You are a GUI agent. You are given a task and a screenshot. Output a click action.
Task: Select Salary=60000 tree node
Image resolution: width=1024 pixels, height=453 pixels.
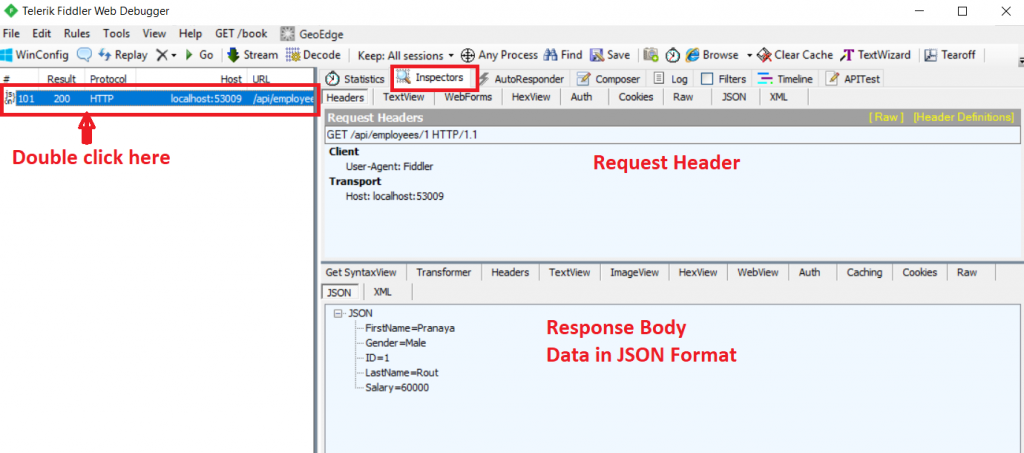click(397, 388)
